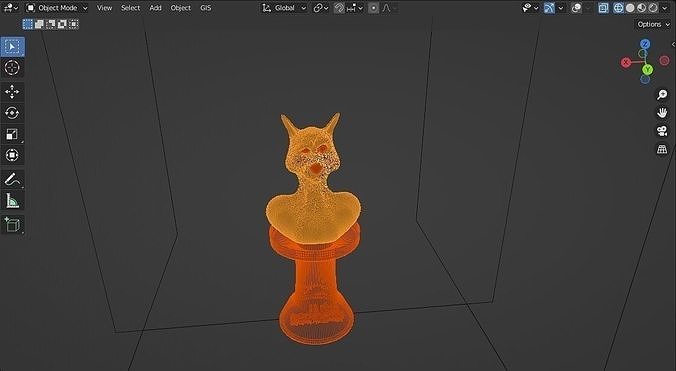Select the Move tool
Viewport: 676px width, 371px height.
(12, 92)
